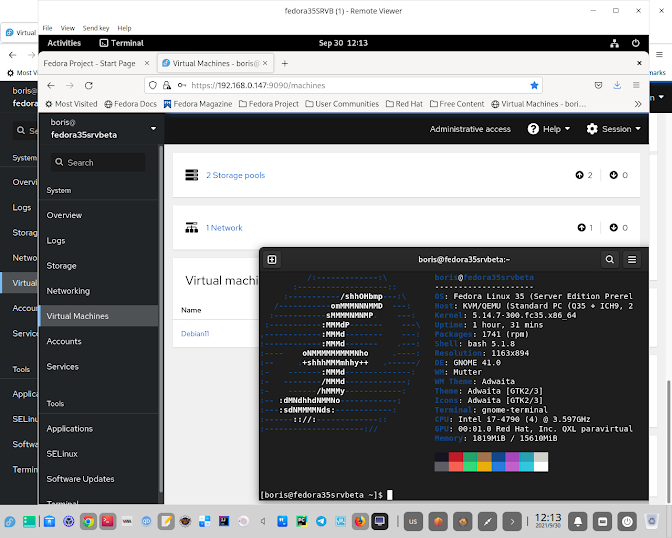
Task: Open the Session dropdown in Cockpit
Action: tap(613, 129)
